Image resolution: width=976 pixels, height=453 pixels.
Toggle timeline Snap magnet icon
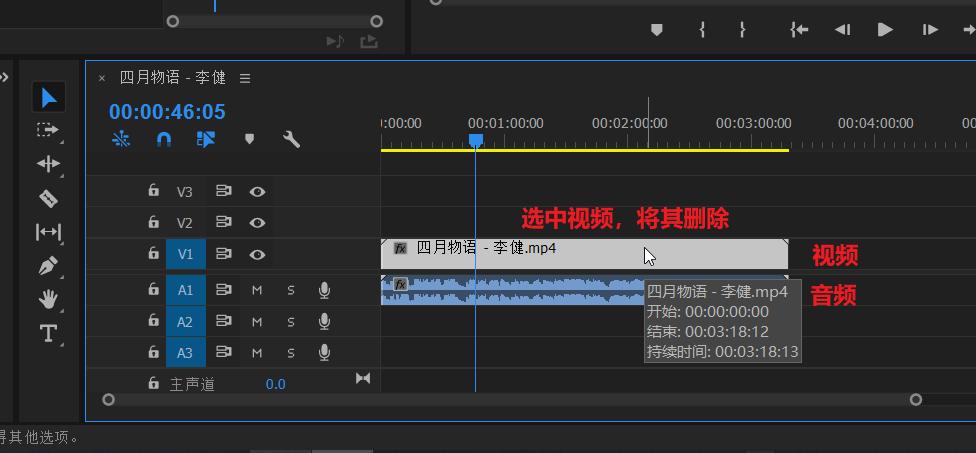coord(163,140)
